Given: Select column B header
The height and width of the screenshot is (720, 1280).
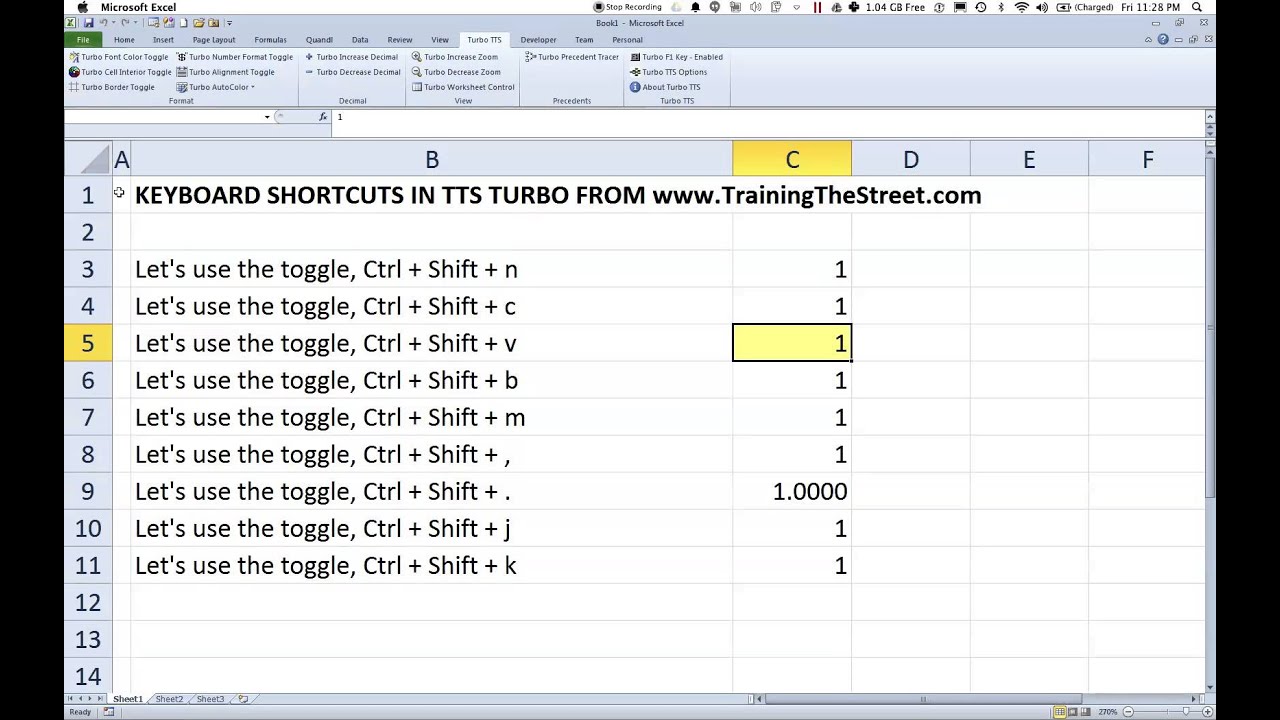Looking at the screenshot, I should pos(431,160).
